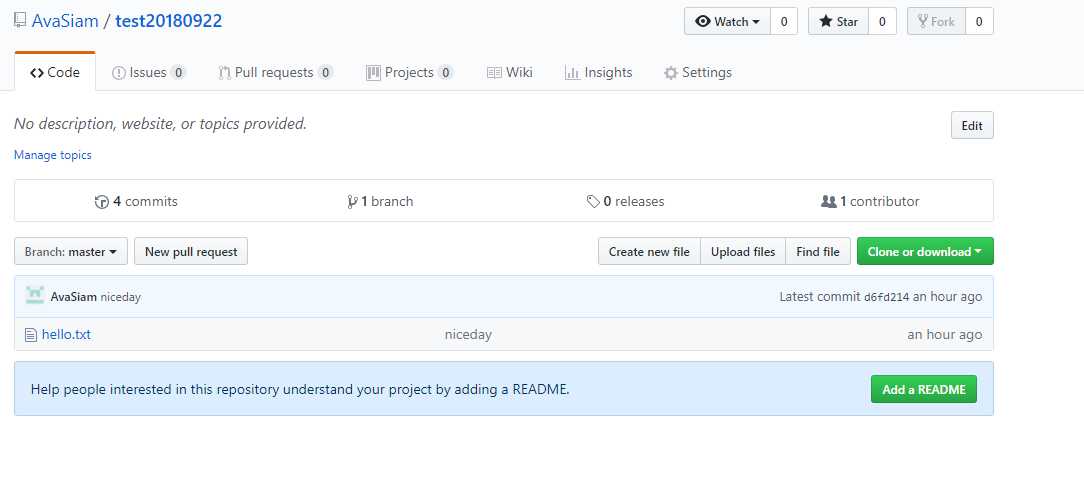This screenshot has height=477, width=1084.
Task: Expand the Clone or download dropdown
Action: 925,252
